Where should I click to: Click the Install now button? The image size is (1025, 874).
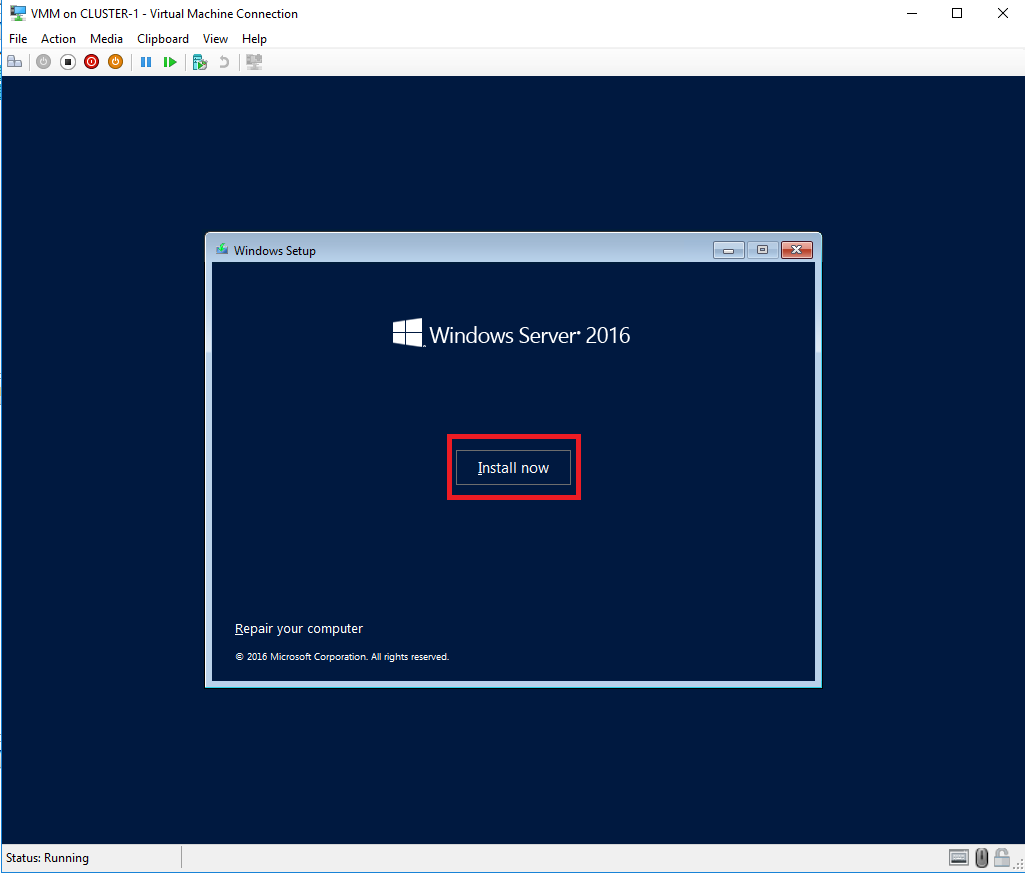[513, 467]
